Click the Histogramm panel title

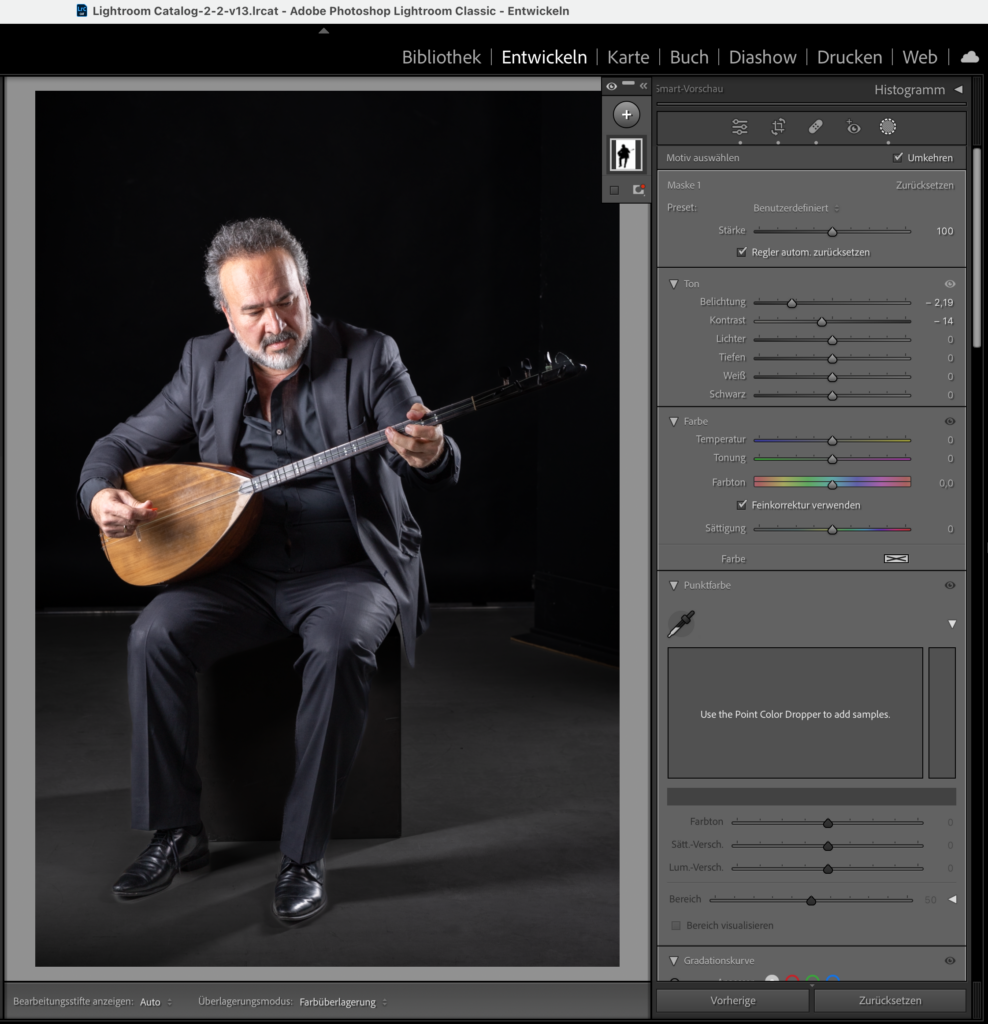(910, 89)
